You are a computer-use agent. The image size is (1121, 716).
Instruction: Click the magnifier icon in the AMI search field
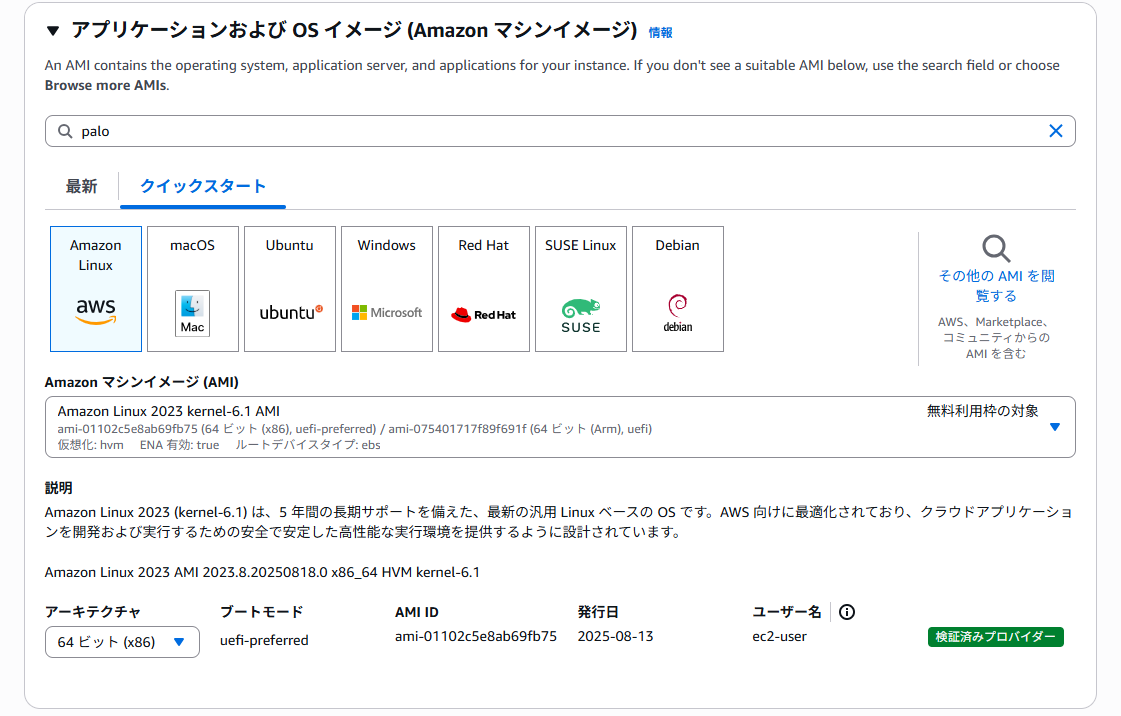[x=65, y=131]
